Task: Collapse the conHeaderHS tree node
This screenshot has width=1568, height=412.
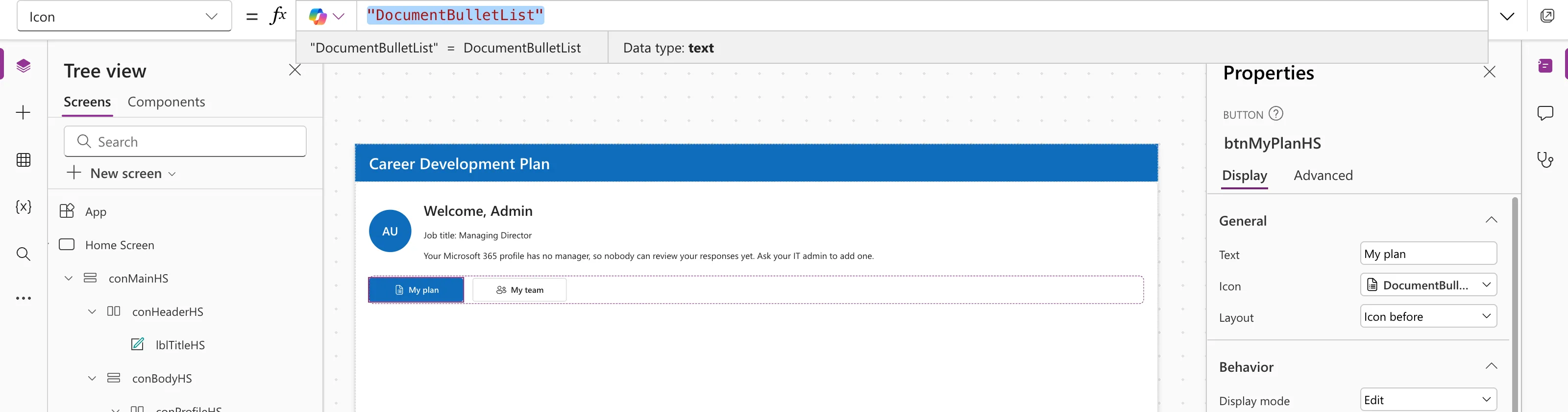Action: tap(92, 311)
